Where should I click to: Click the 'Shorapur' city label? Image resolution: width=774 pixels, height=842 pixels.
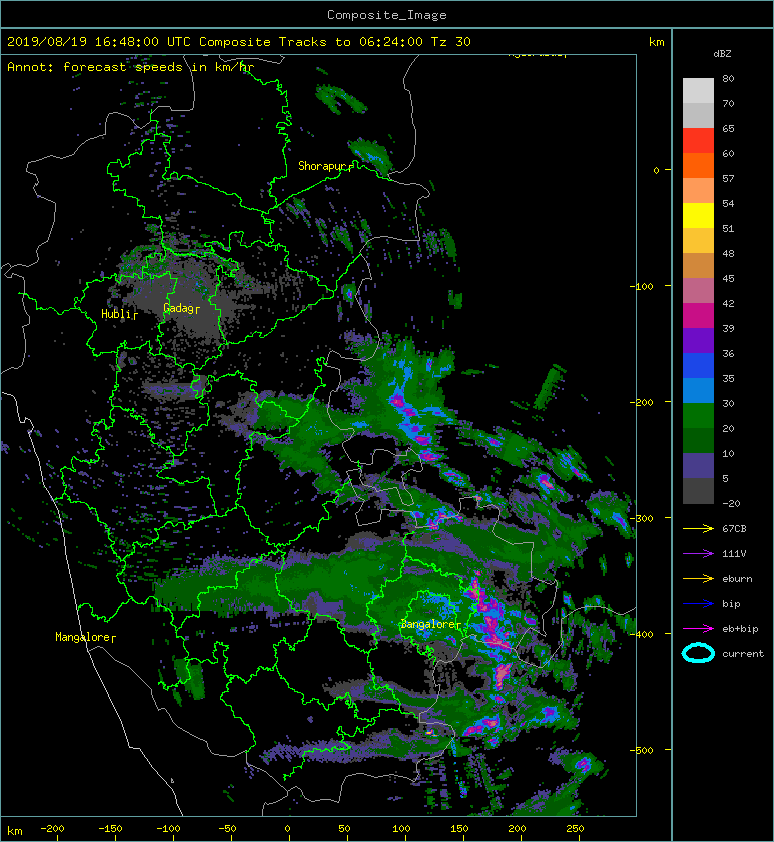click(322, 166)
